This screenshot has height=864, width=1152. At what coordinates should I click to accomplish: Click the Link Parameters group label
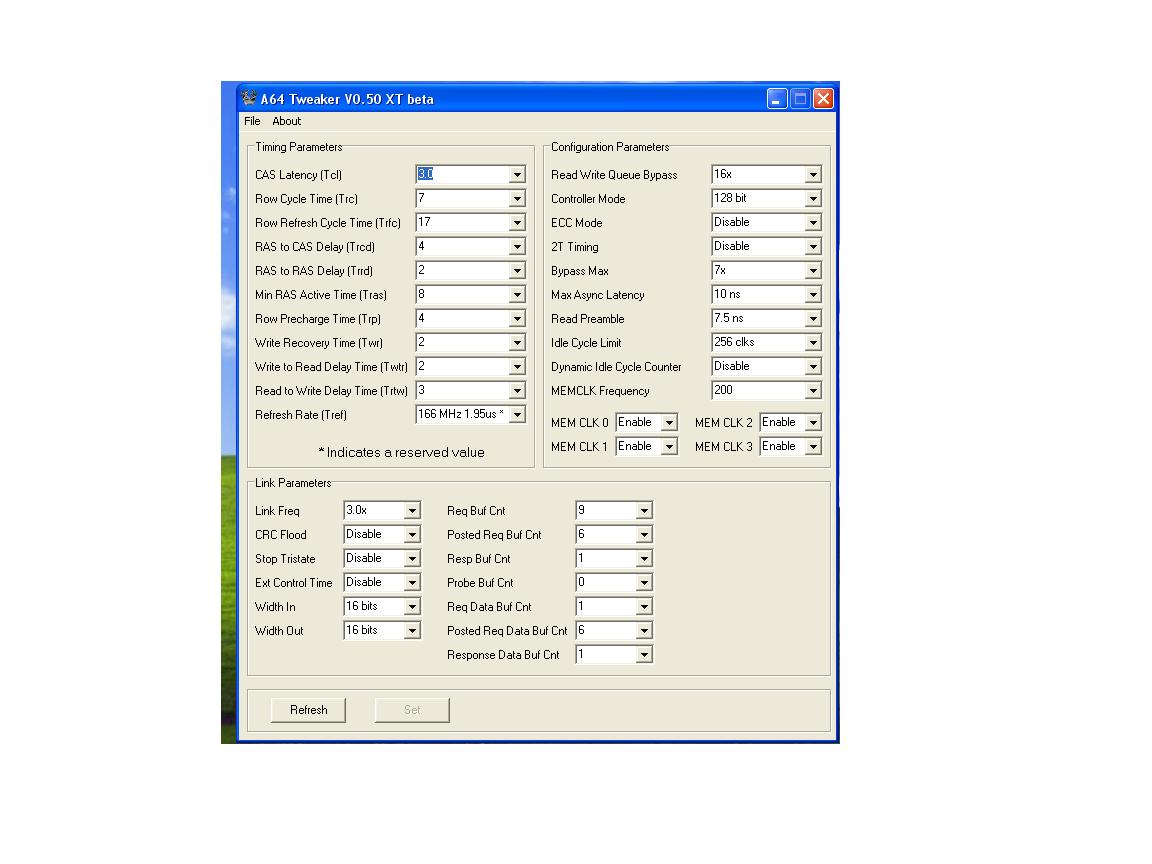click(x=292, y=483)
